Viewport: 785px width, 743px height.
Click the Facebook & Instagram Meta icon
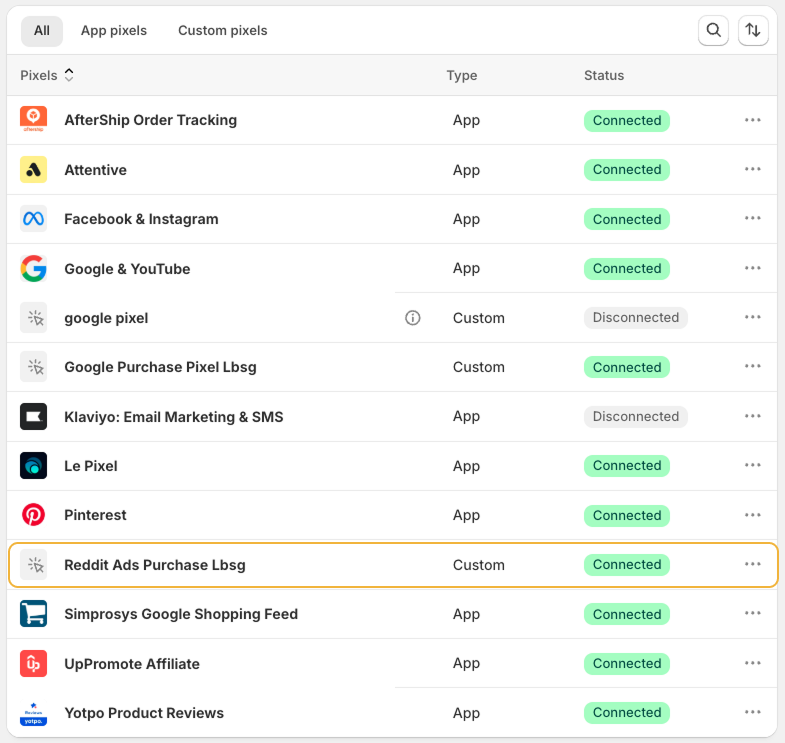pyautogui.click(x=34, y=218)
